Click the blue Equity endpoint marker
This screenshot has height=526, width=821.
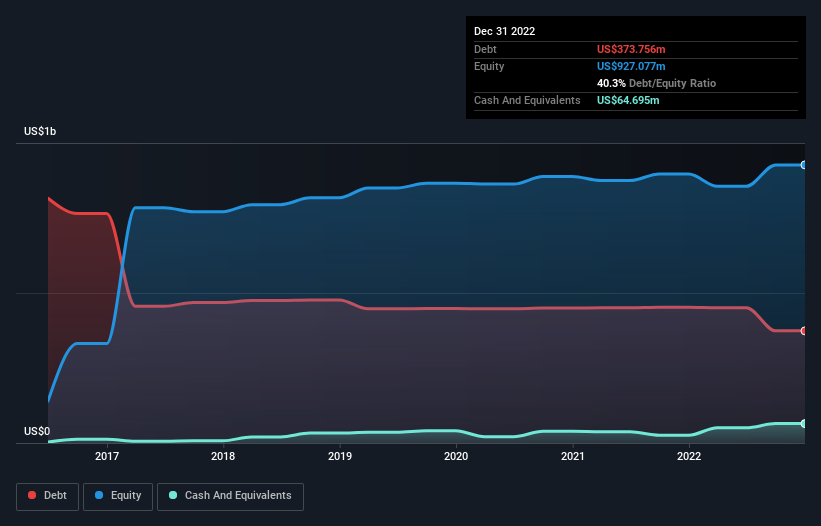tap(804, 165)
